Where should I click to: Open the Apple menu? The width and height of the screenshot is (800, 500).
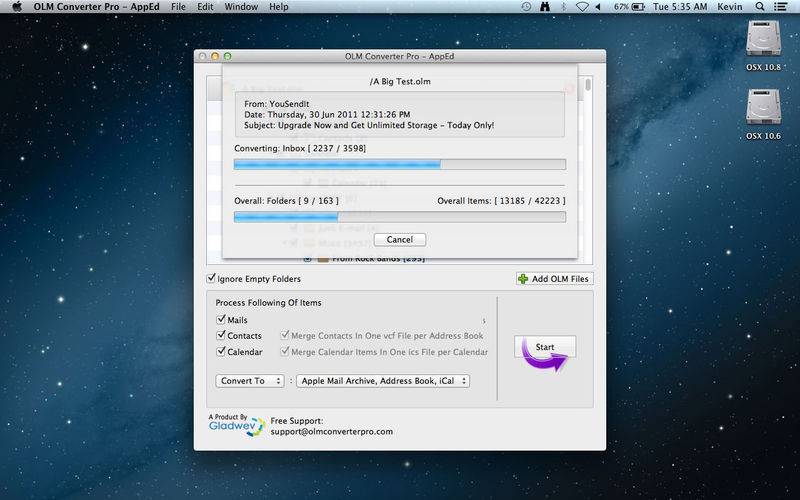[x=16, y=7]
